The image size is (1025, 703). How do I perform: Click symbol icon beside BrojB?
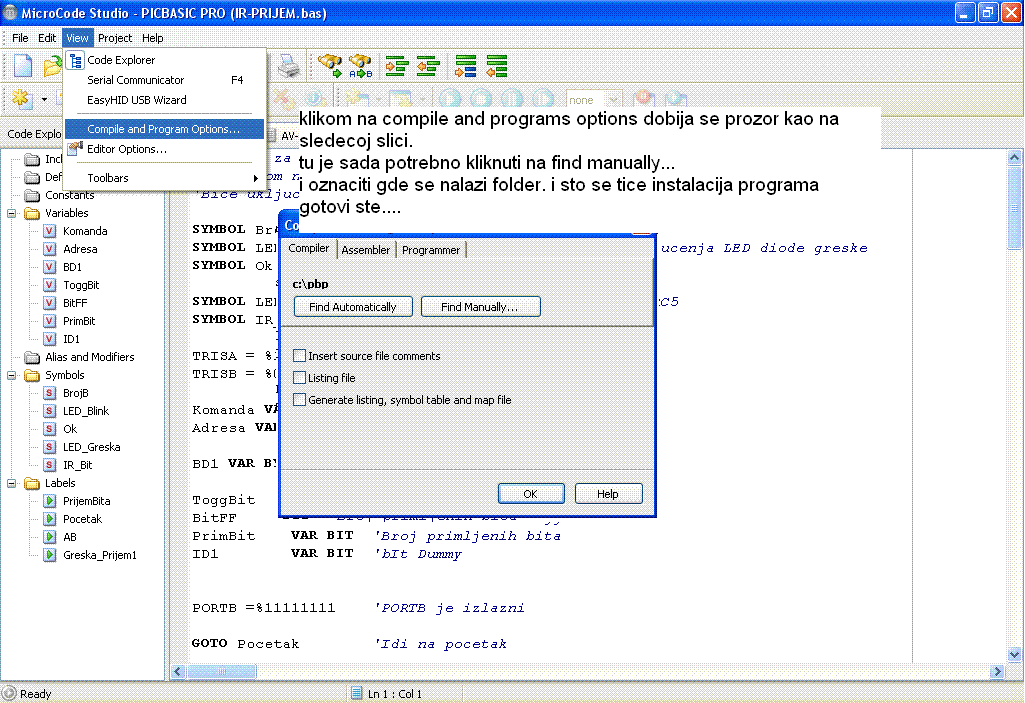point(49,393)
